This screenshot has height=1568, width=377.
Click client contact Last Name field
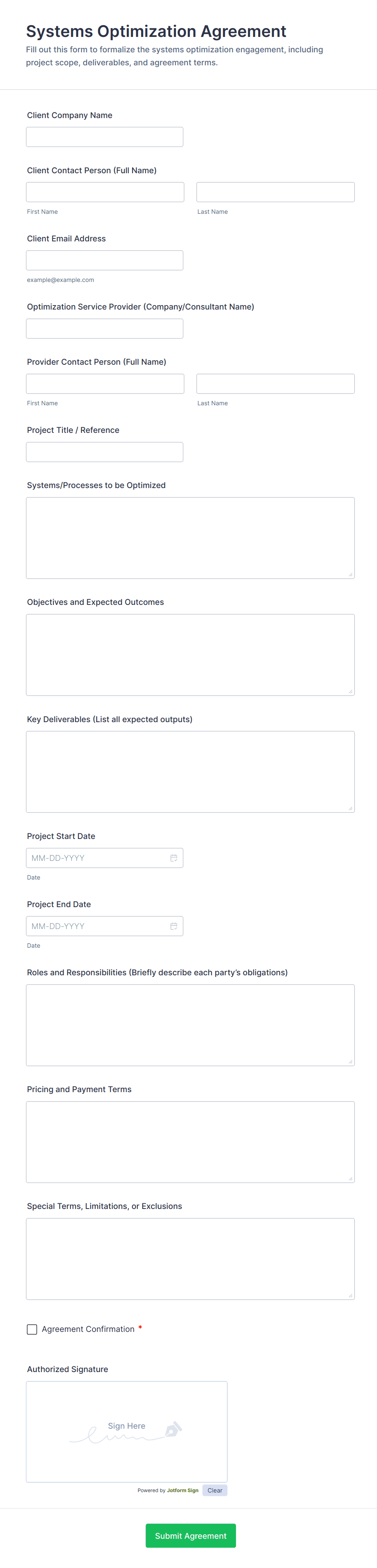(x=276, y=192)
